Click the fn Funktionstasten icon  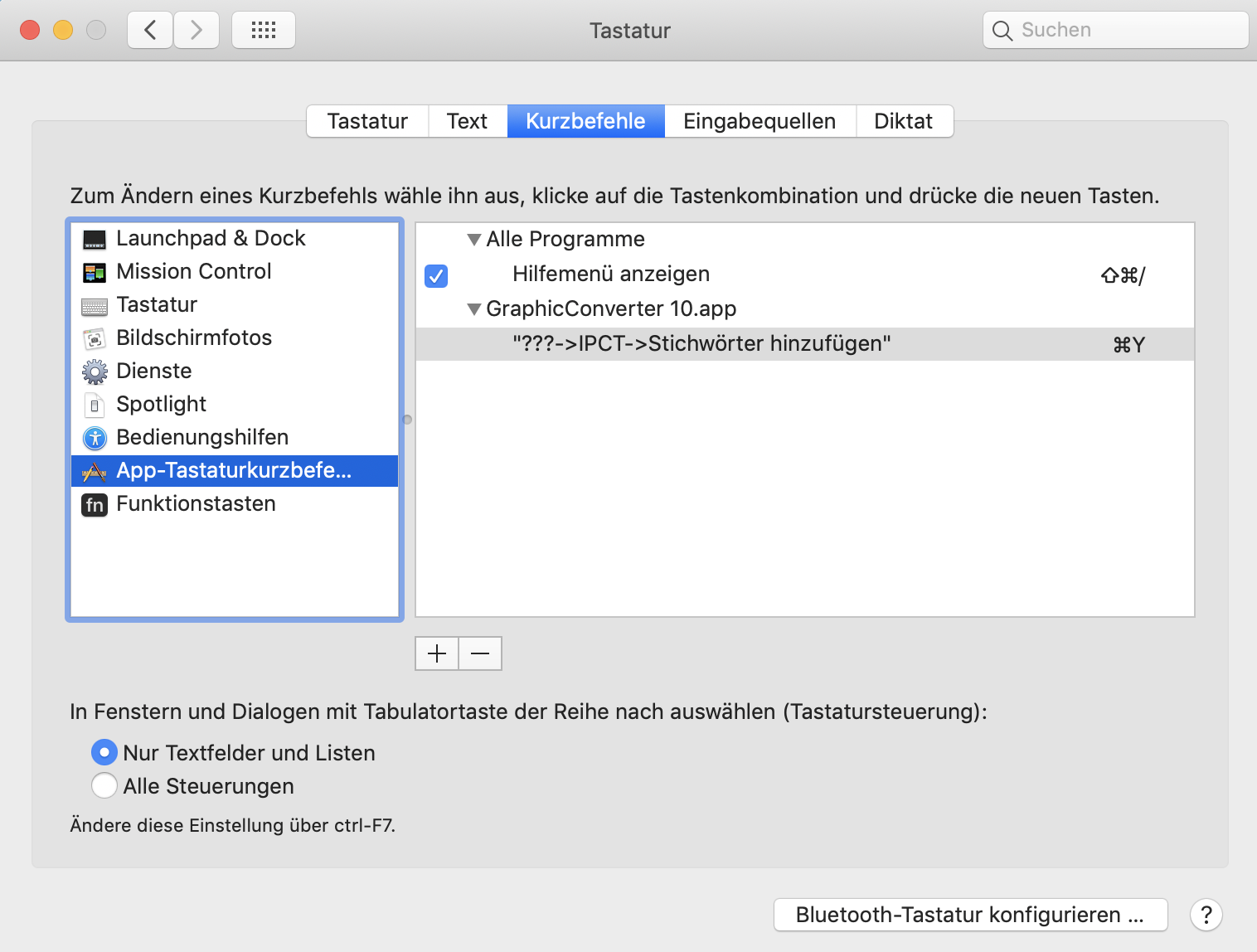(95, 504)
